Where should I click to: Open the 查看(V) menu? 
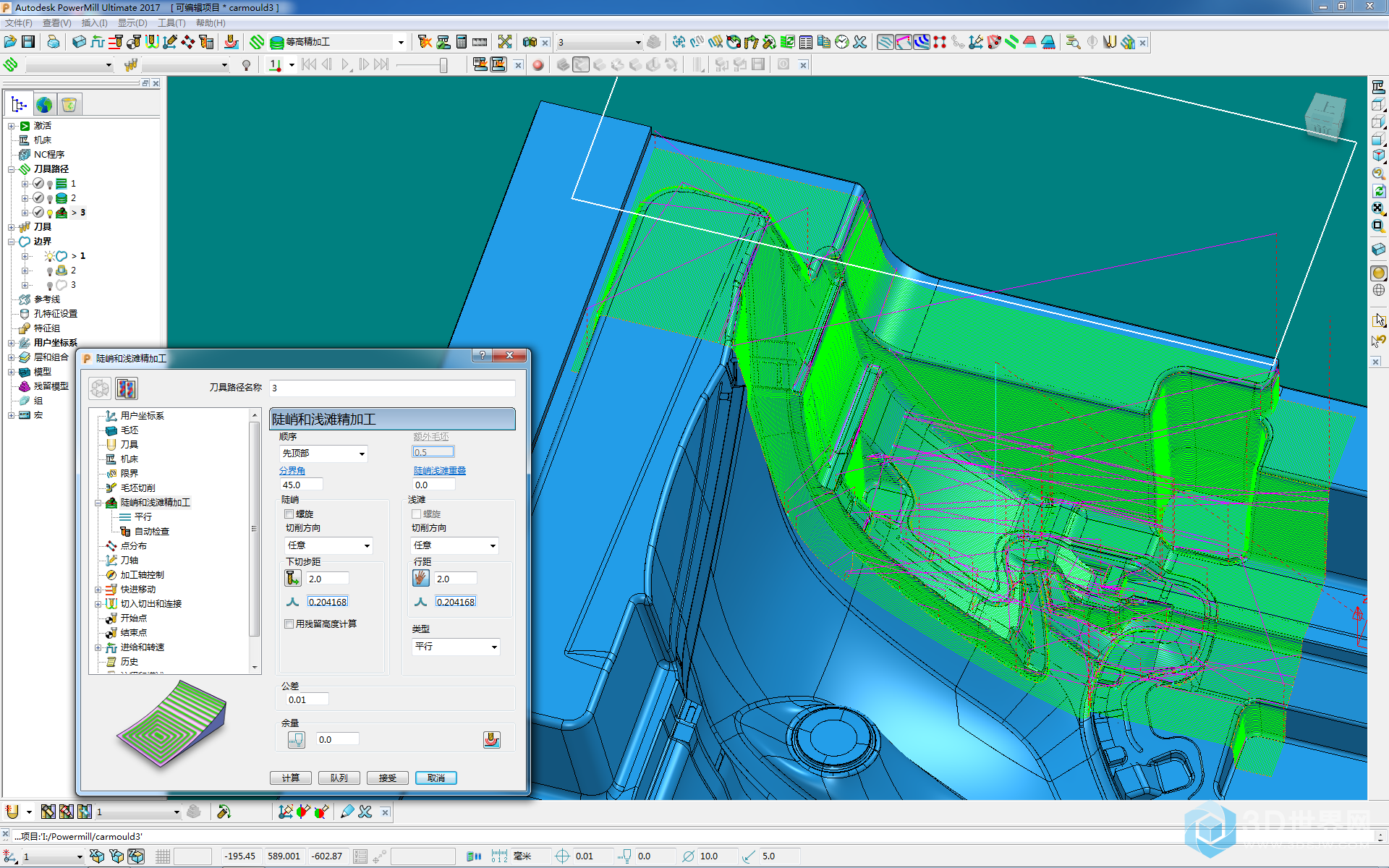click(x=57, y=23)
